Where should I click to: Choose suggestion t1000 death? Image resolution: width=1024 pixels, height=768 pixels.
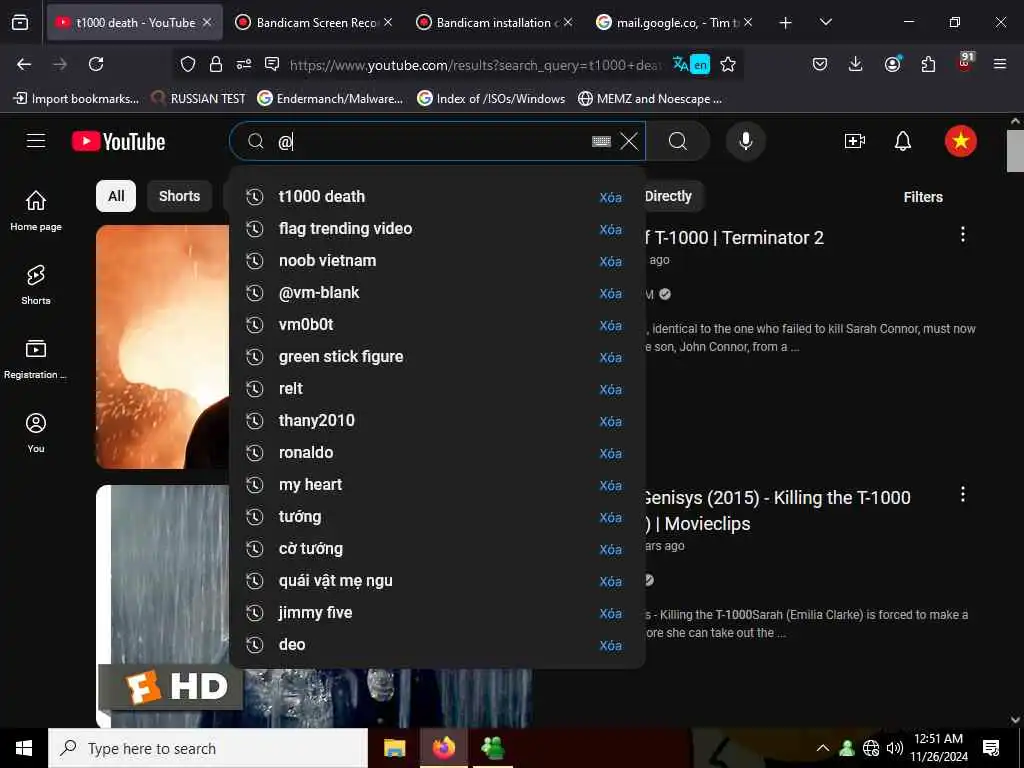[436, 197]
